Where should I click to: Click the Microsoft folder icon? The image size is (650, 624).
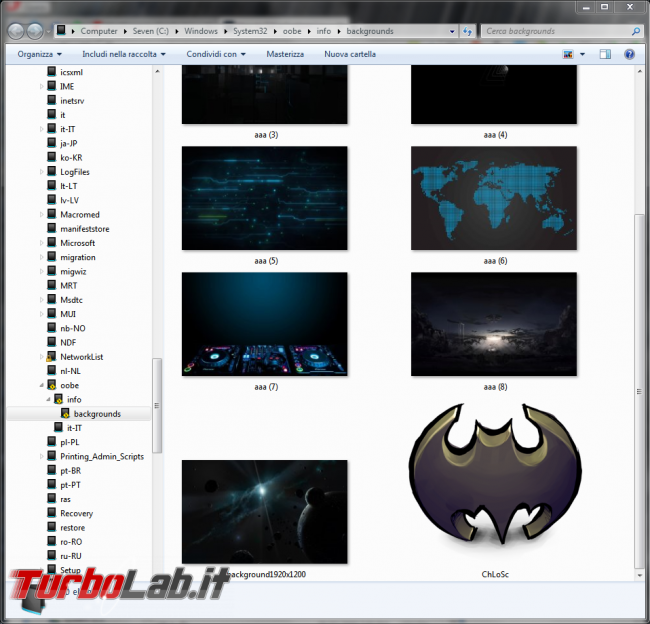click(51, 243)
